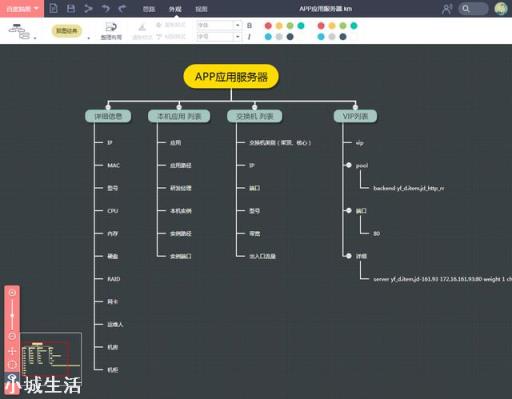Switch to the 视图 tab

[x=201, y=9]
